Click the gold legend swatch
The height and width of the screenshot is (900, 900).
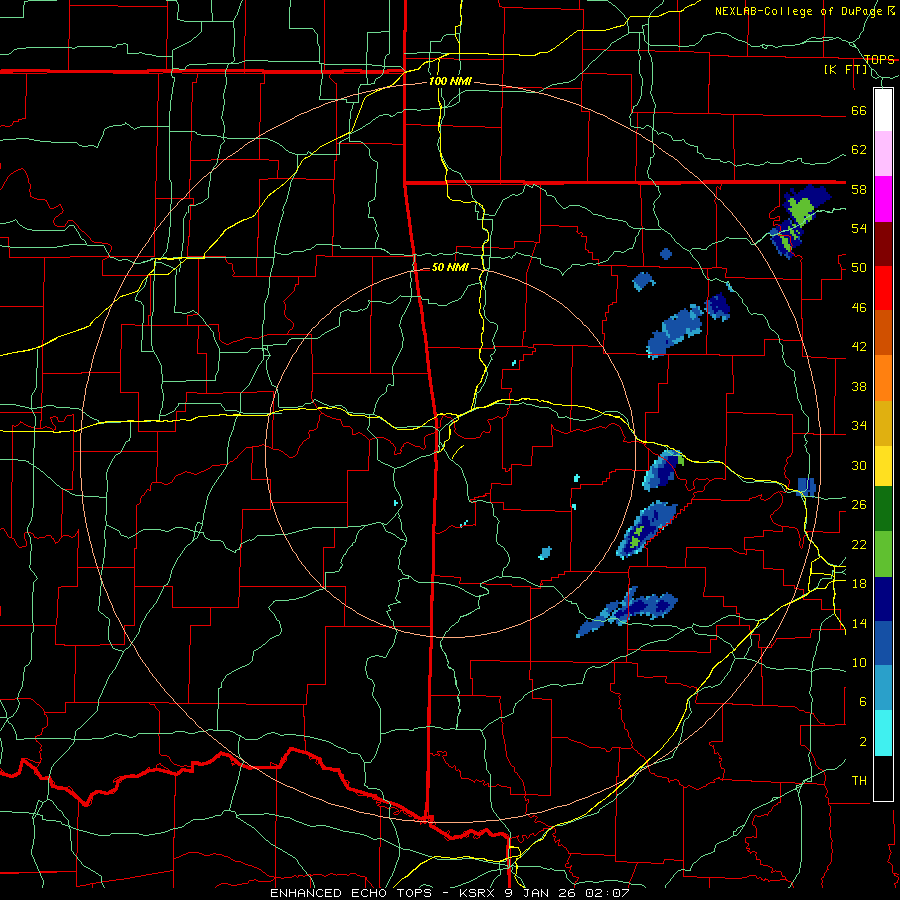[x=883, y=423]
